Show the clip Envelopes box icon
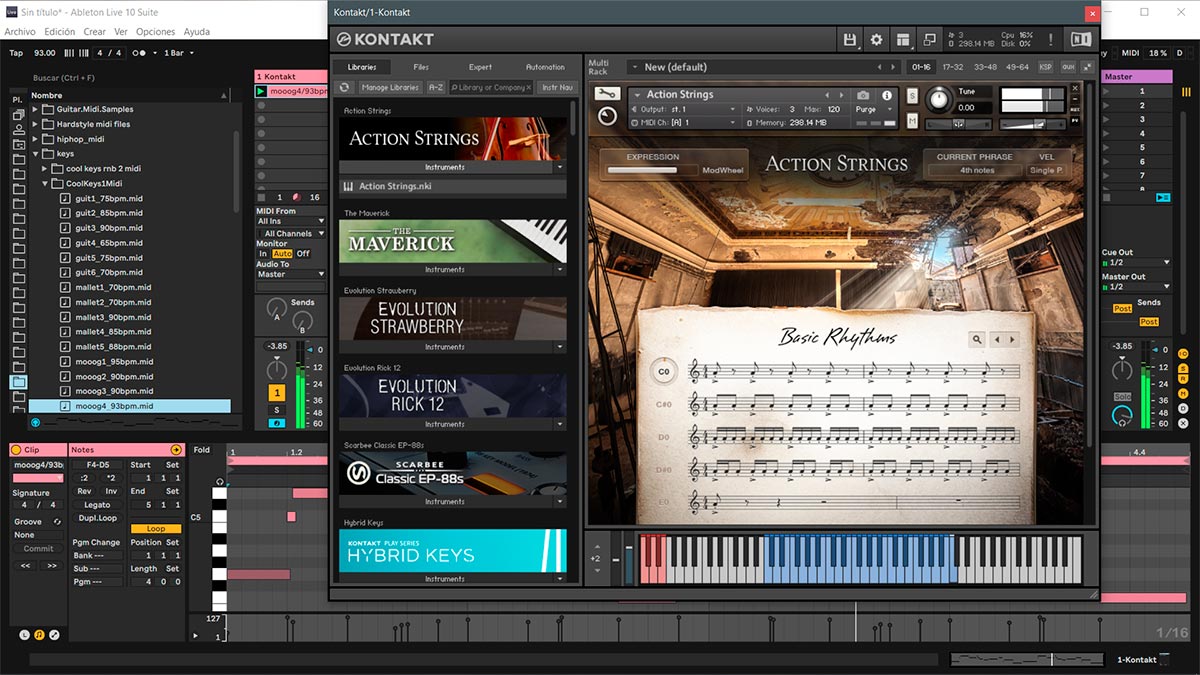 (54, 635)
